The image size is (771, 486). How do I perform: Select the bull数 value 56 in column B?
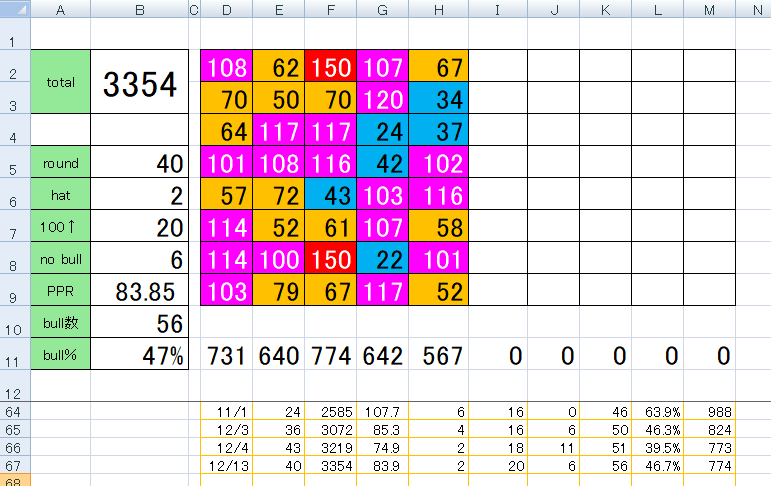(140, 322)
